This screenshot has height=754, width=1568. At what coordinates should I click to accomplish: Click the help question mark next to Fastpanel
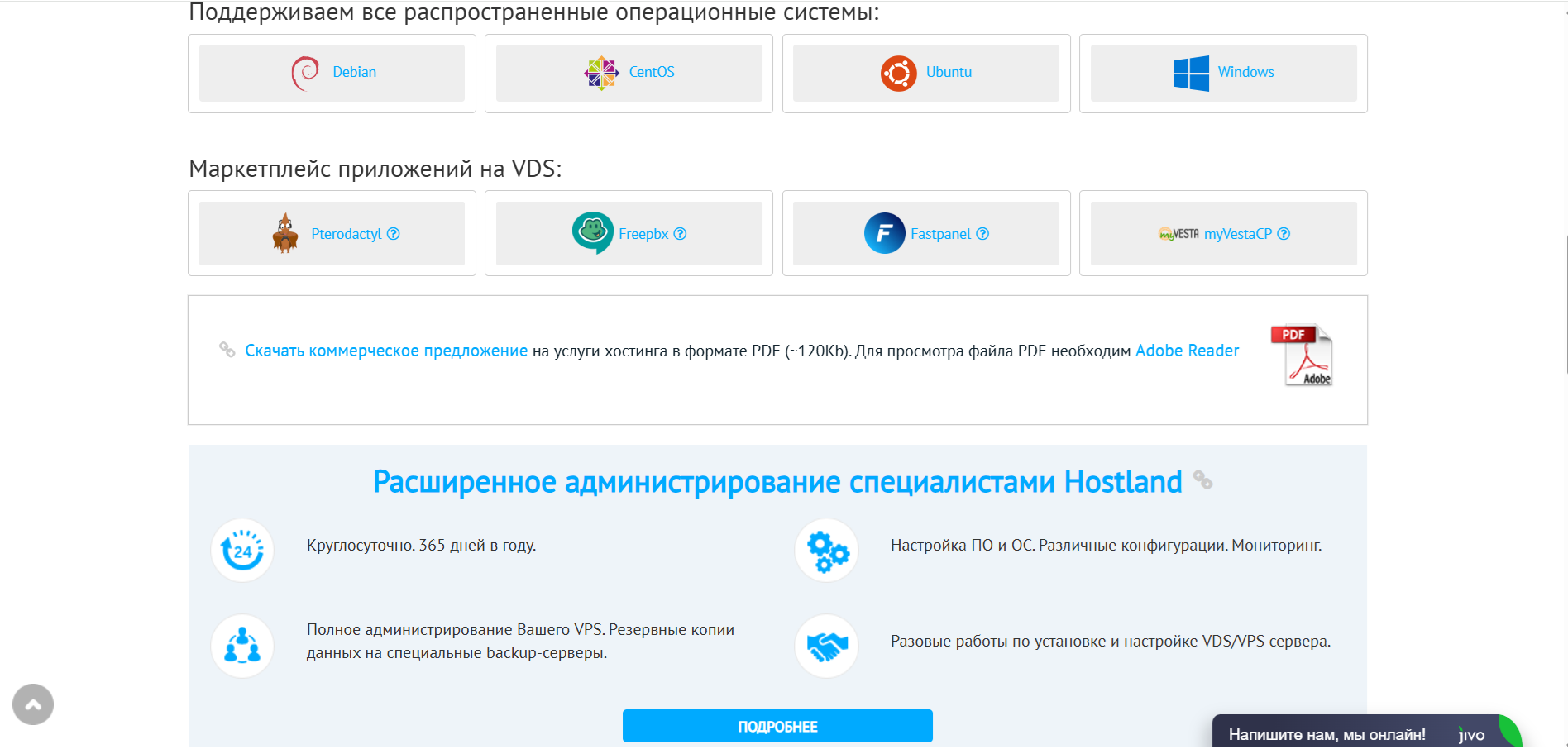coord(982,234)
